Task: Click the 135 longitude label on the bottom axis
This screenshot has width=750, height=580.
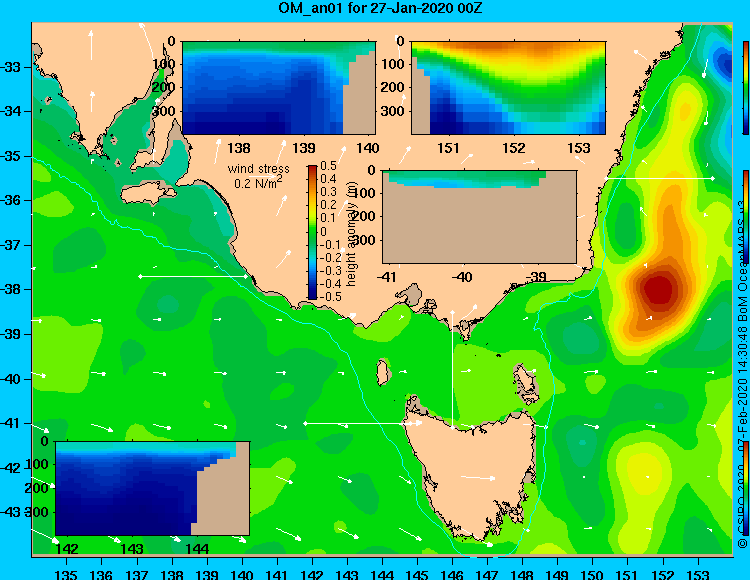Action: pos(66,574)
